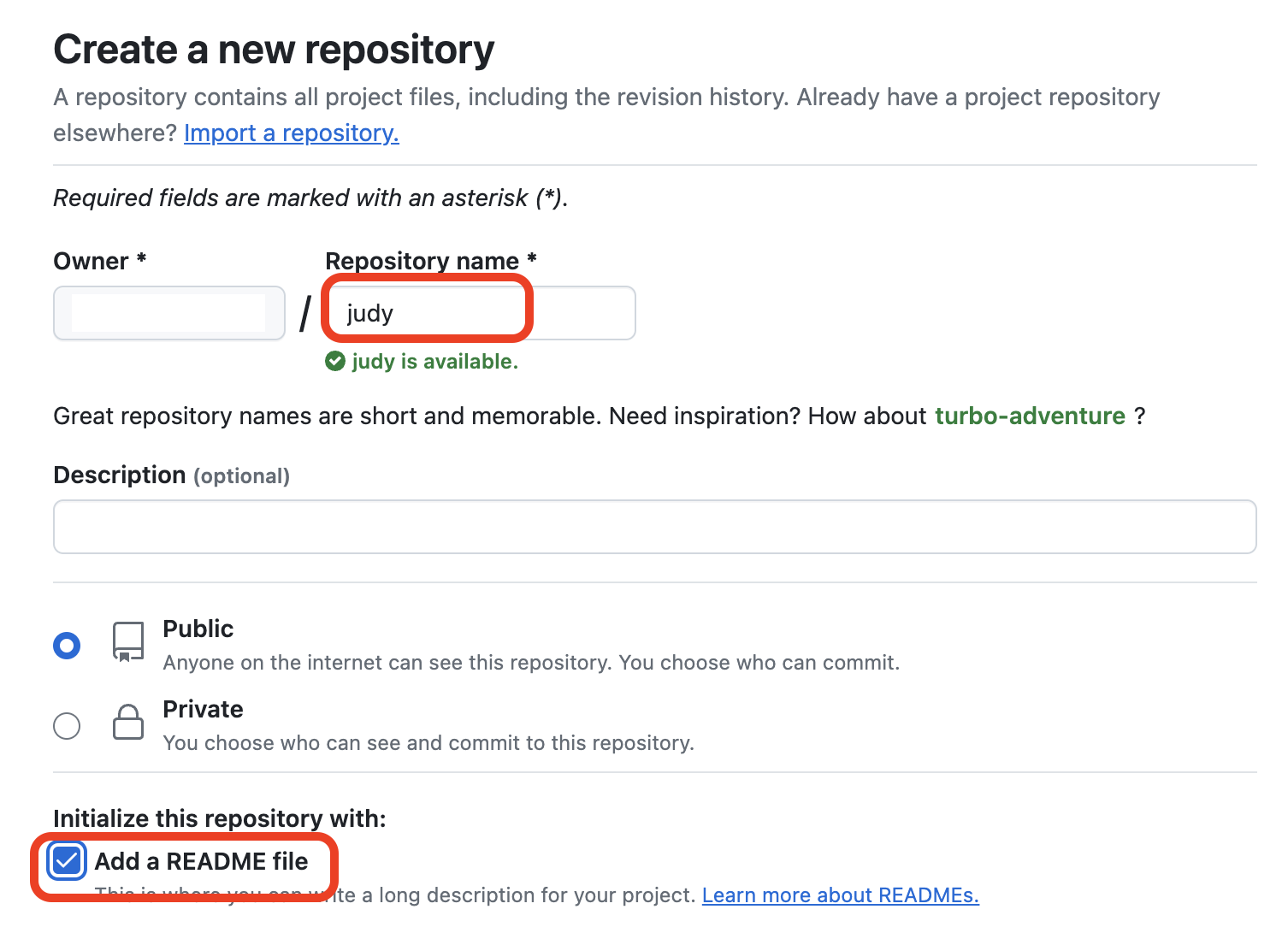1288x927 pixels.
Task: Click the Import a repository link
Action: point(291,133)
